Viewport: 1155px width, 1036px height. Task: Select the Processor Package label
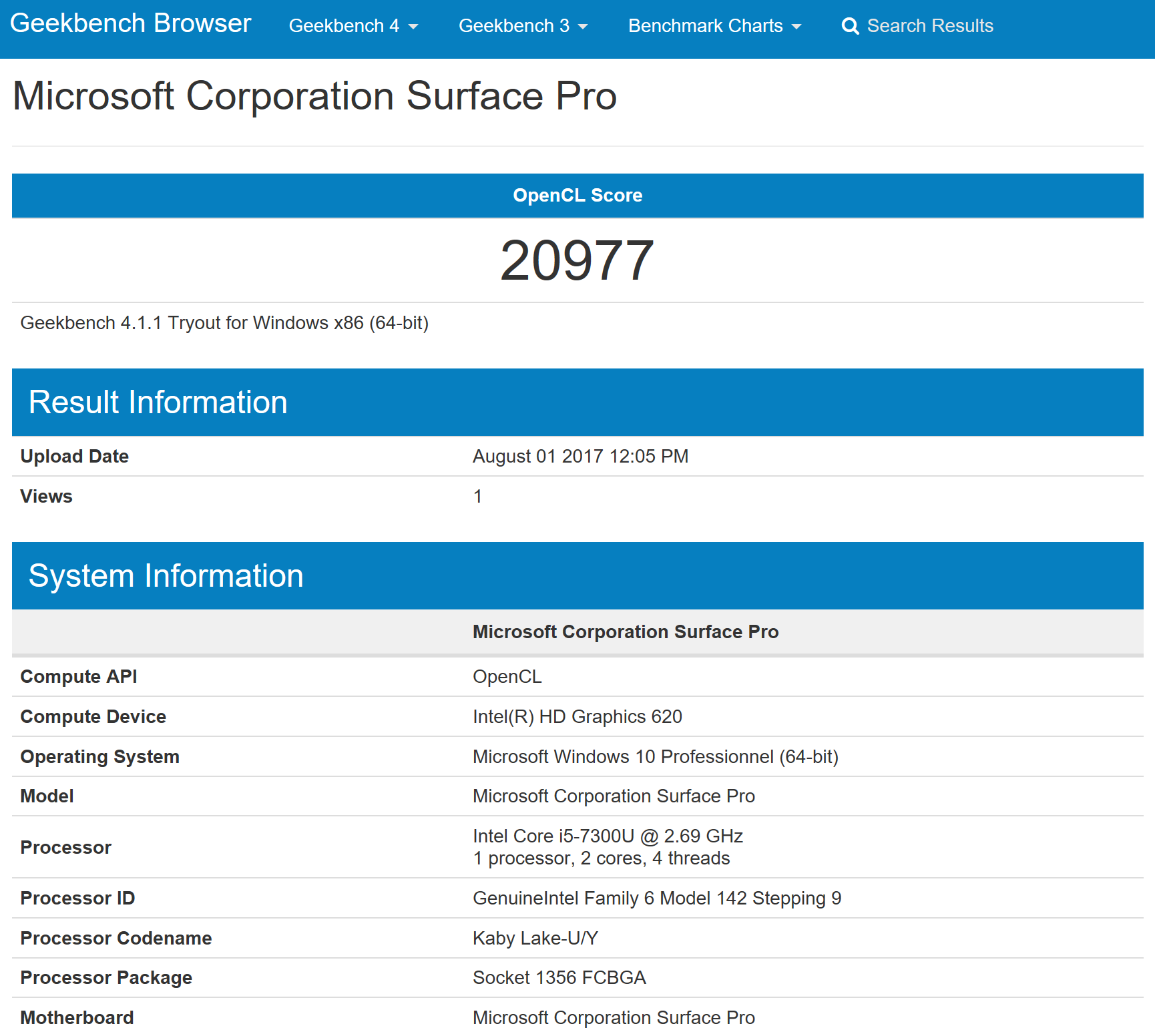click(x=107, y=978)
